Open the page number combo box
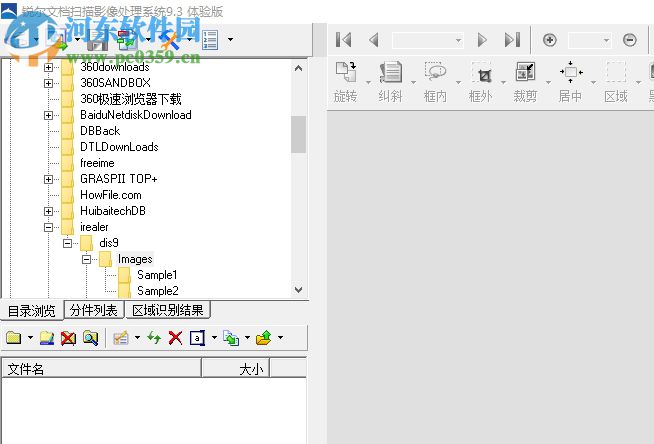The image size is (654, 444). pyautogui.click(x=428, y=40)
